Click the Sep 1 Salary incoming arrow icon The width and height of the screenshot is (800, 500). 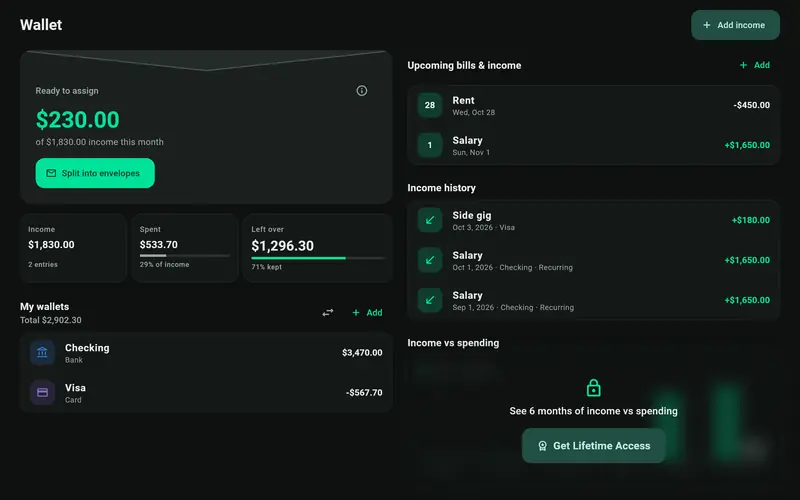click(430, 300)
